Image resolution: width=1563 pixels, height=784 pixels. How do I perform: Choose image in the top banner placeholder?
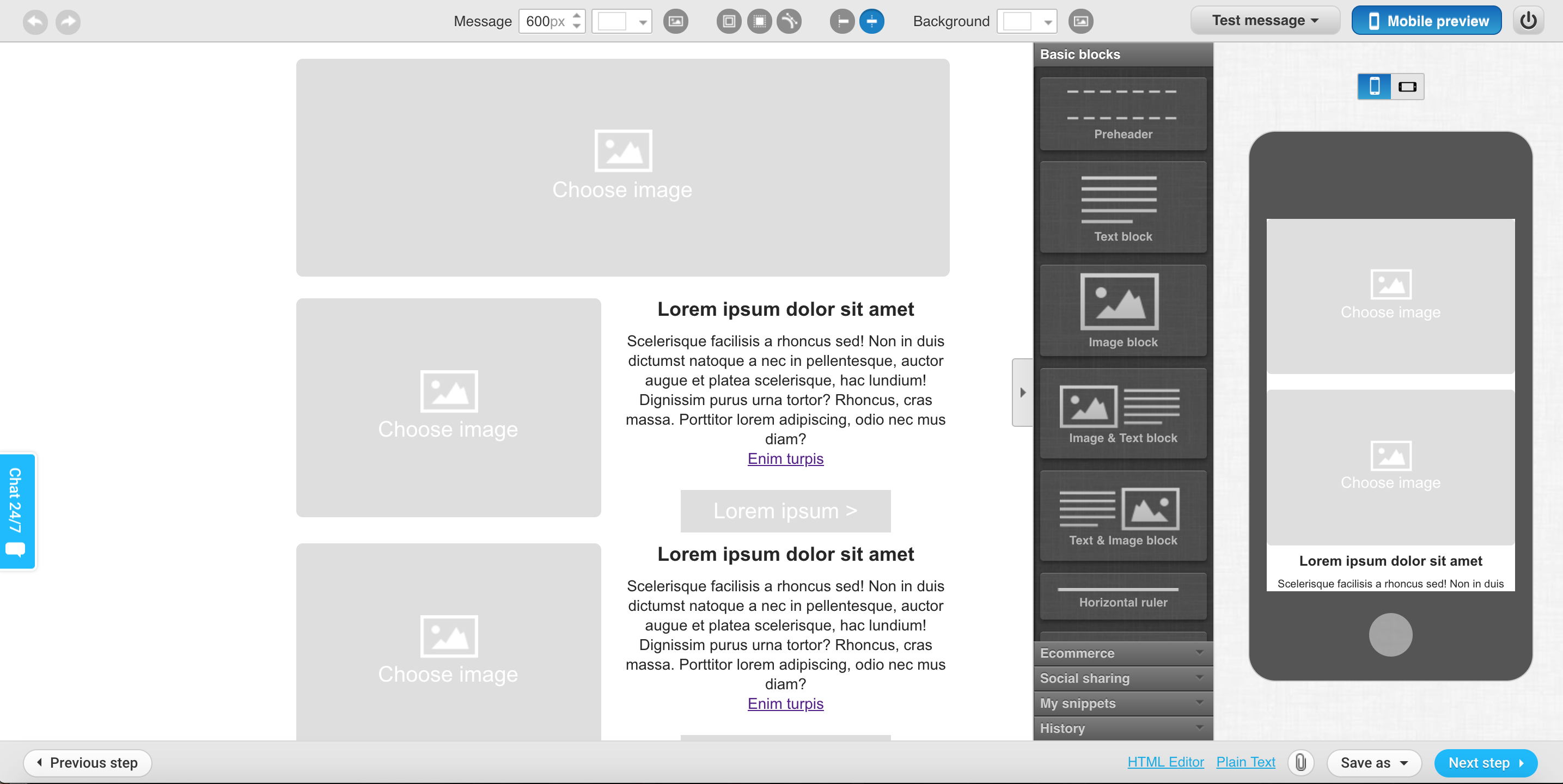click(622, 168)
